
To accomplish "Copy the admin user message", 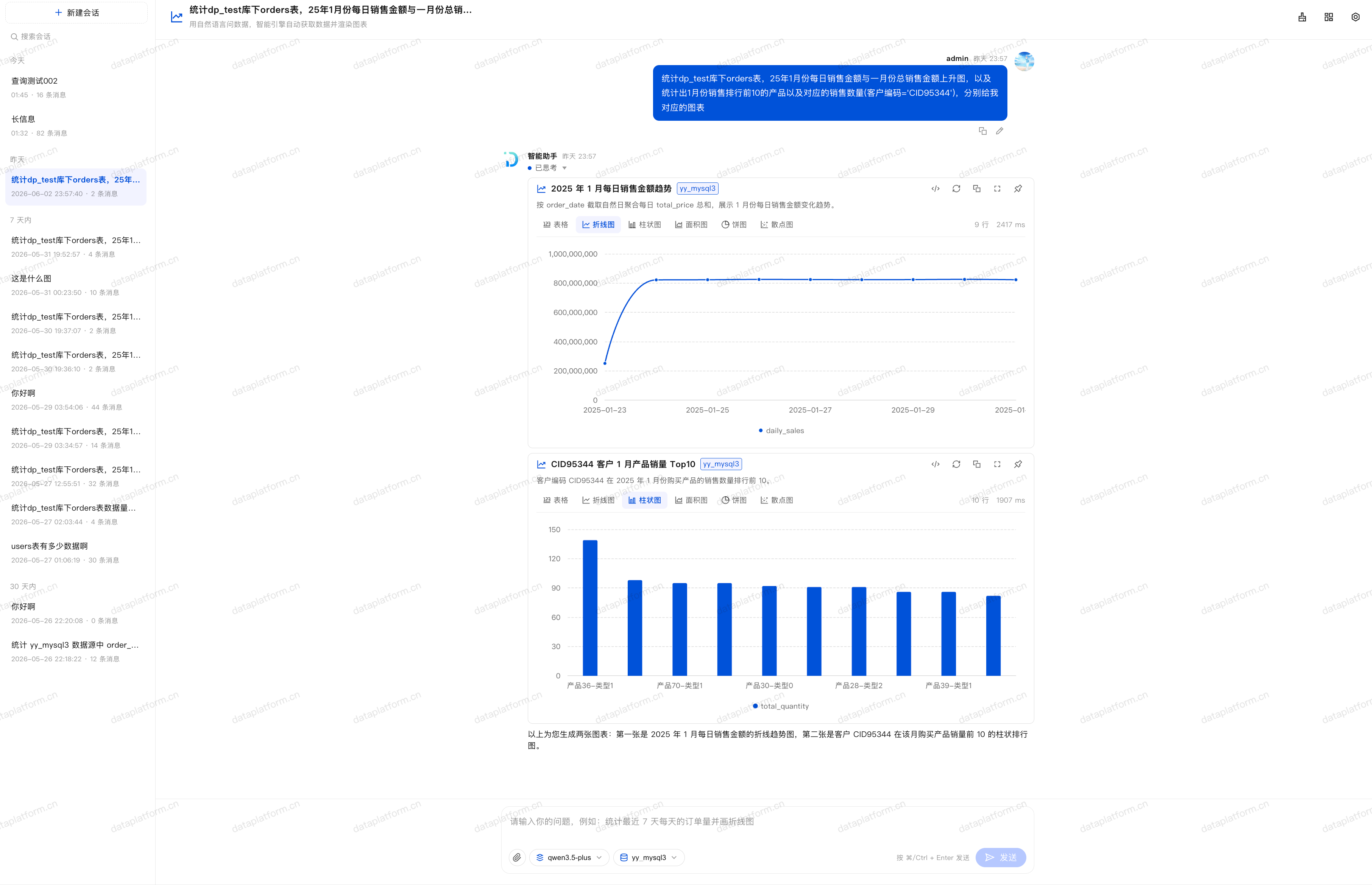I will 982,131.
